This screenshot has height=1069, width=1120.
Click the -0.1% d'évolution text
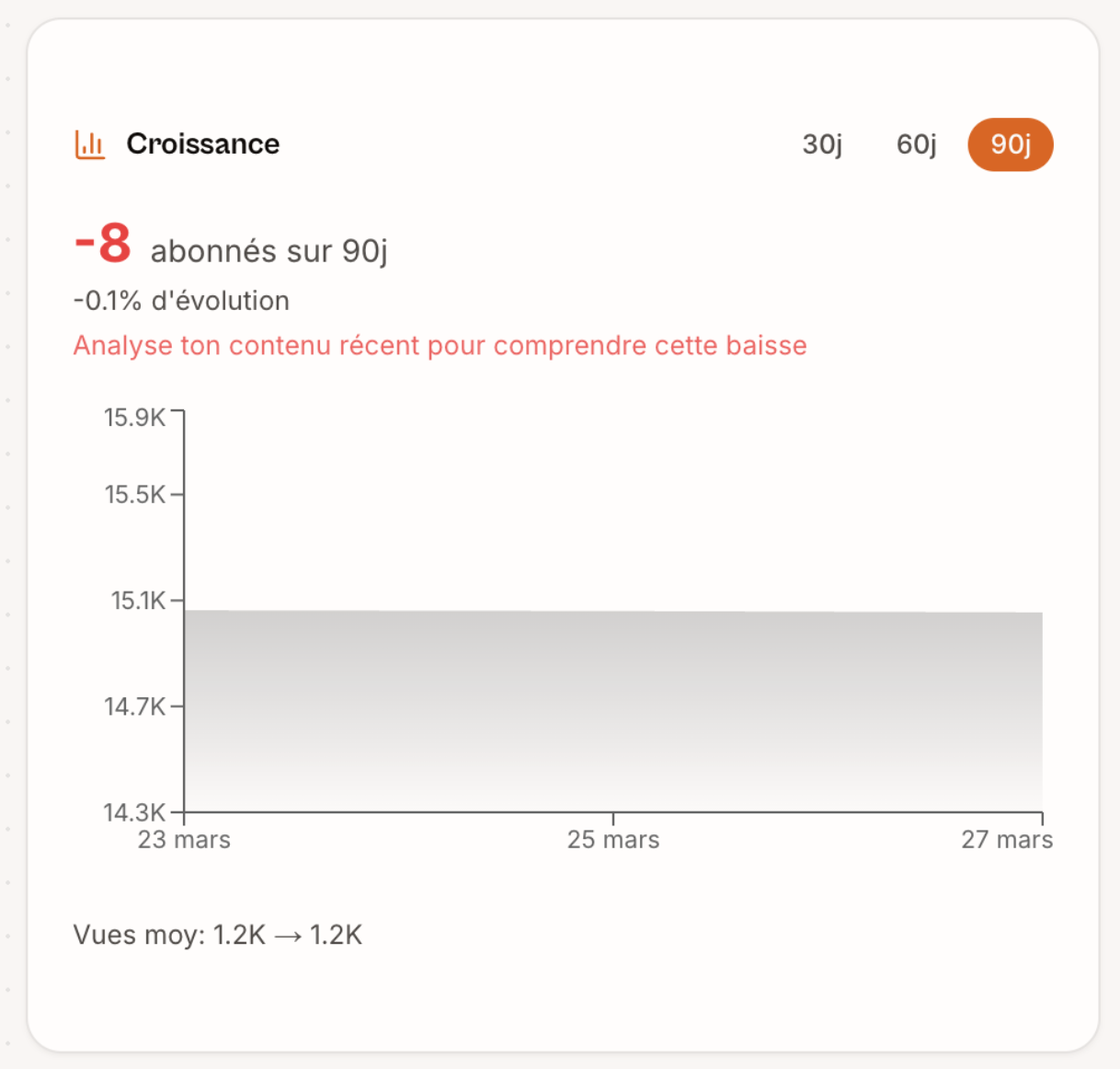[180, 300]
